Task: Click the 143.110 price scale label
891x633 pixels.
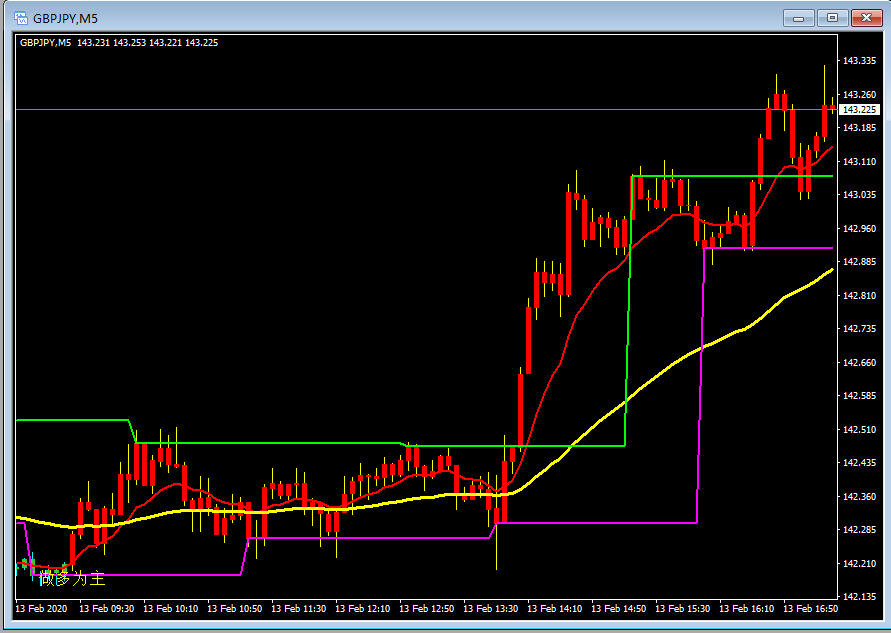Action: coord(859,161)
